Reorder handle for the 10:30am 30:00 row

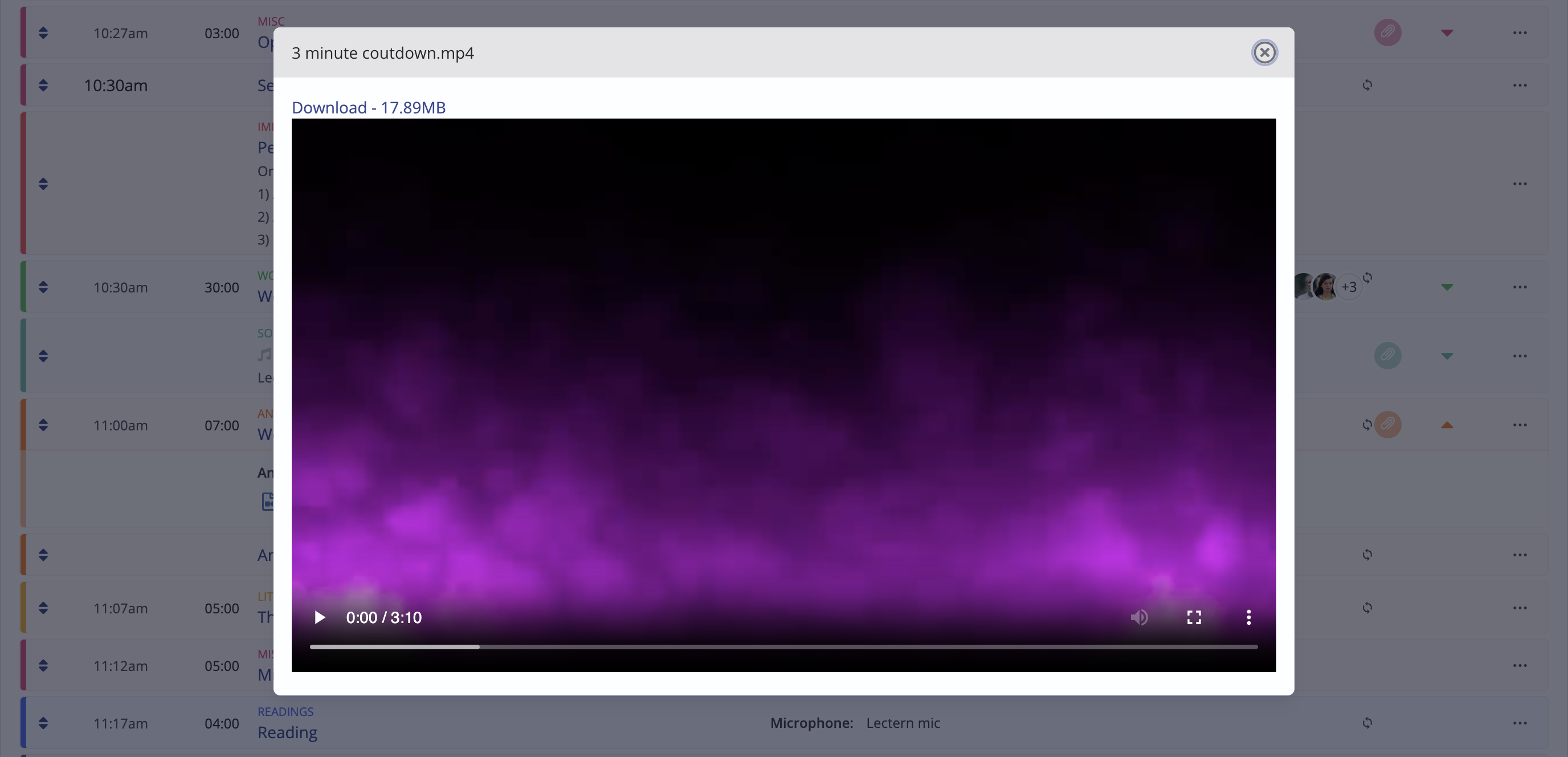(x=43, y=287)
